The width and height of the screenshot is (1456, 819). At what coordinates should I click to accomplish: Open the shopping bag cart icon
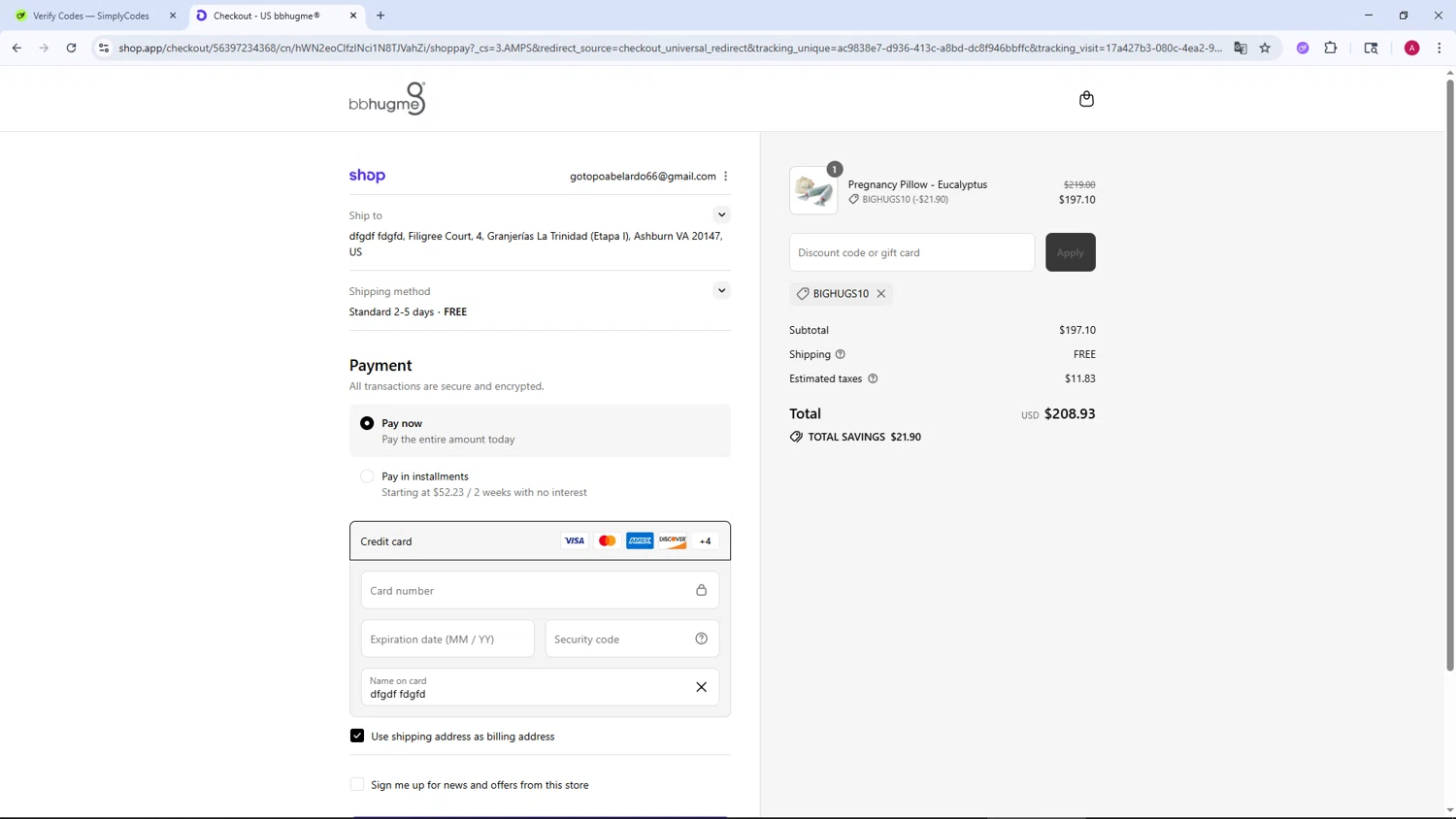coord(1086,99)
